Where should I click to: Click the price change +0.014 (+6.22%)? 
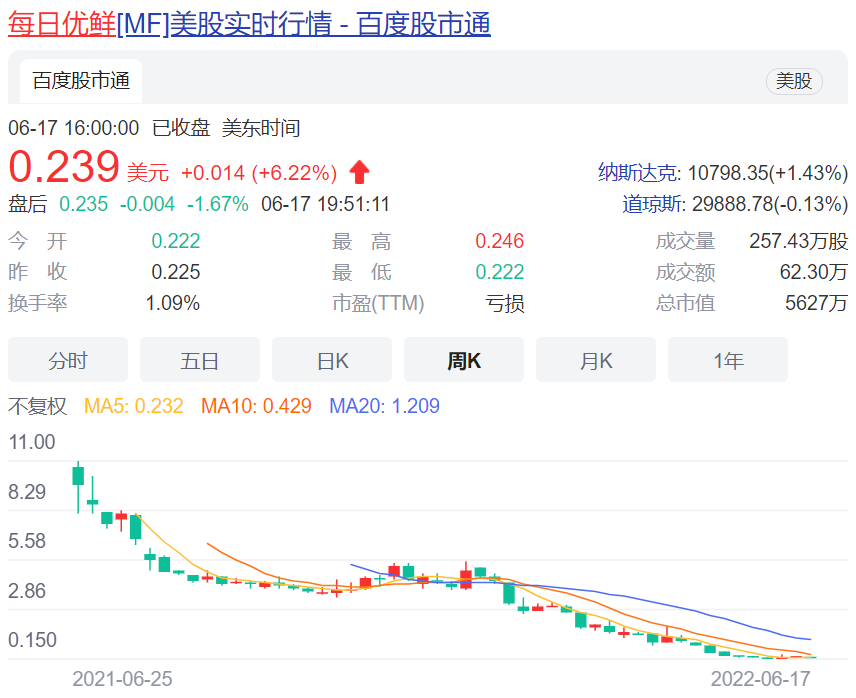259,173
